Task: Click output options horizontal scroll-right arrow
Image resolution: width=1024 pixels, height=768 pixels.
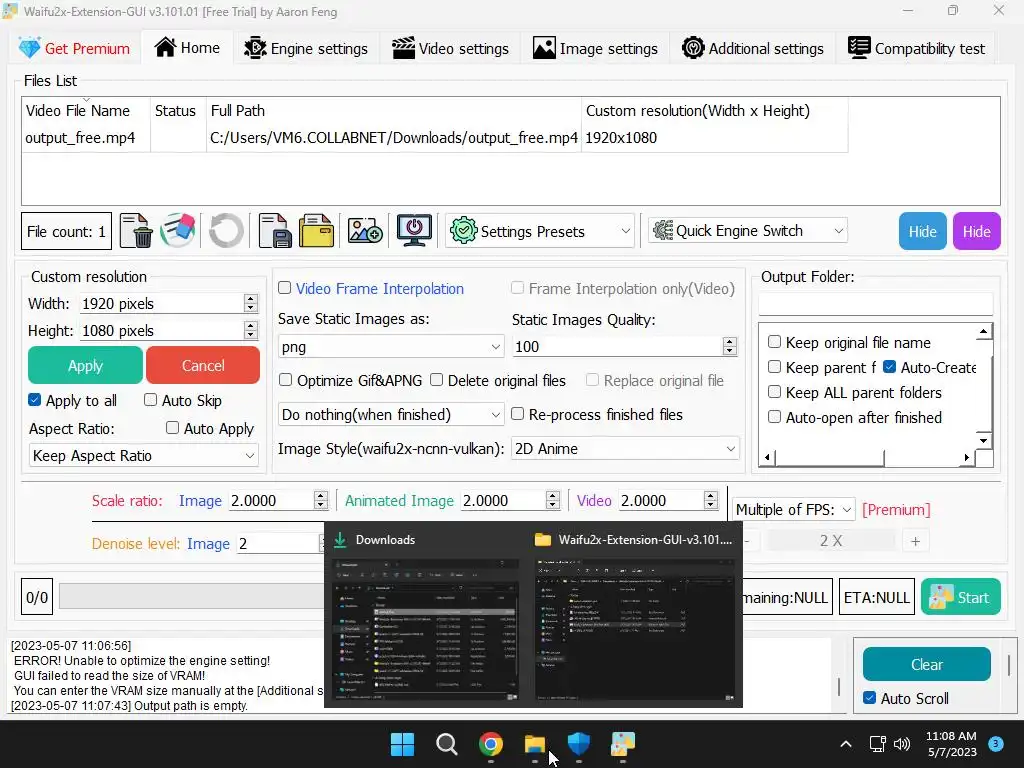Action: [x=967, y=457]
